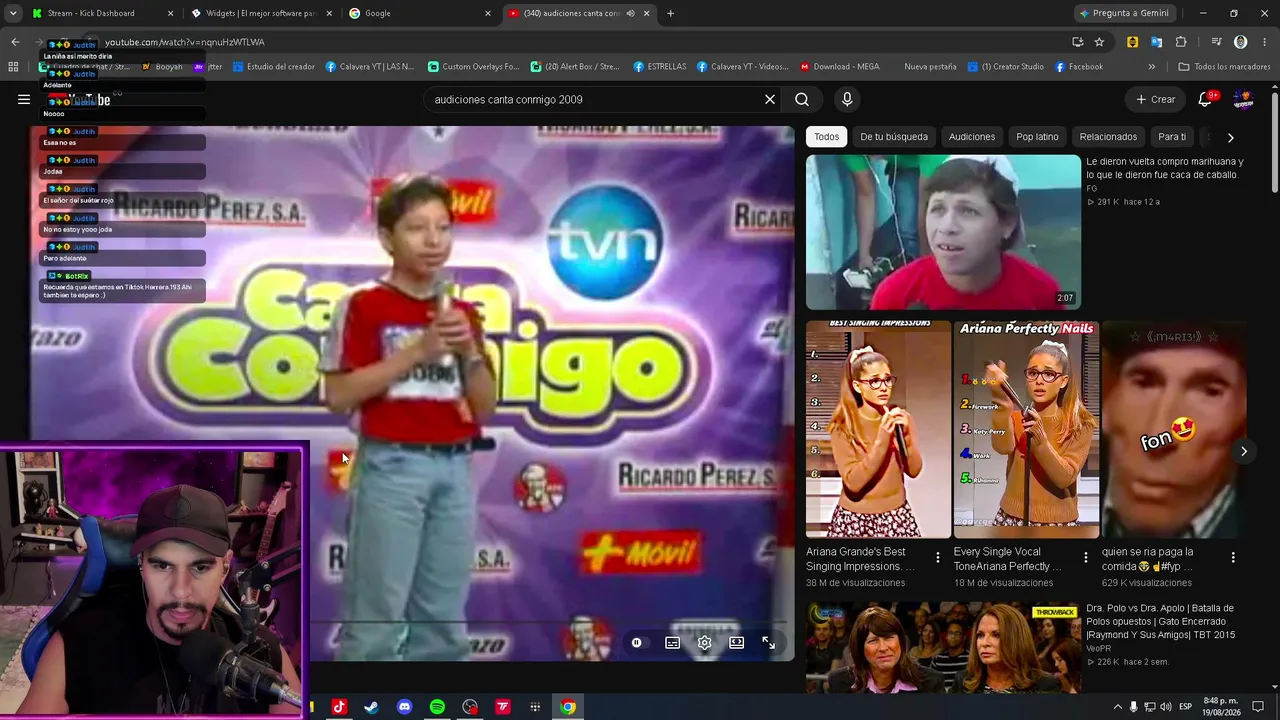The height and width of the screenshot is (720, 1280).
Task: Switch player to theater mode
Action: click(737, 643)
